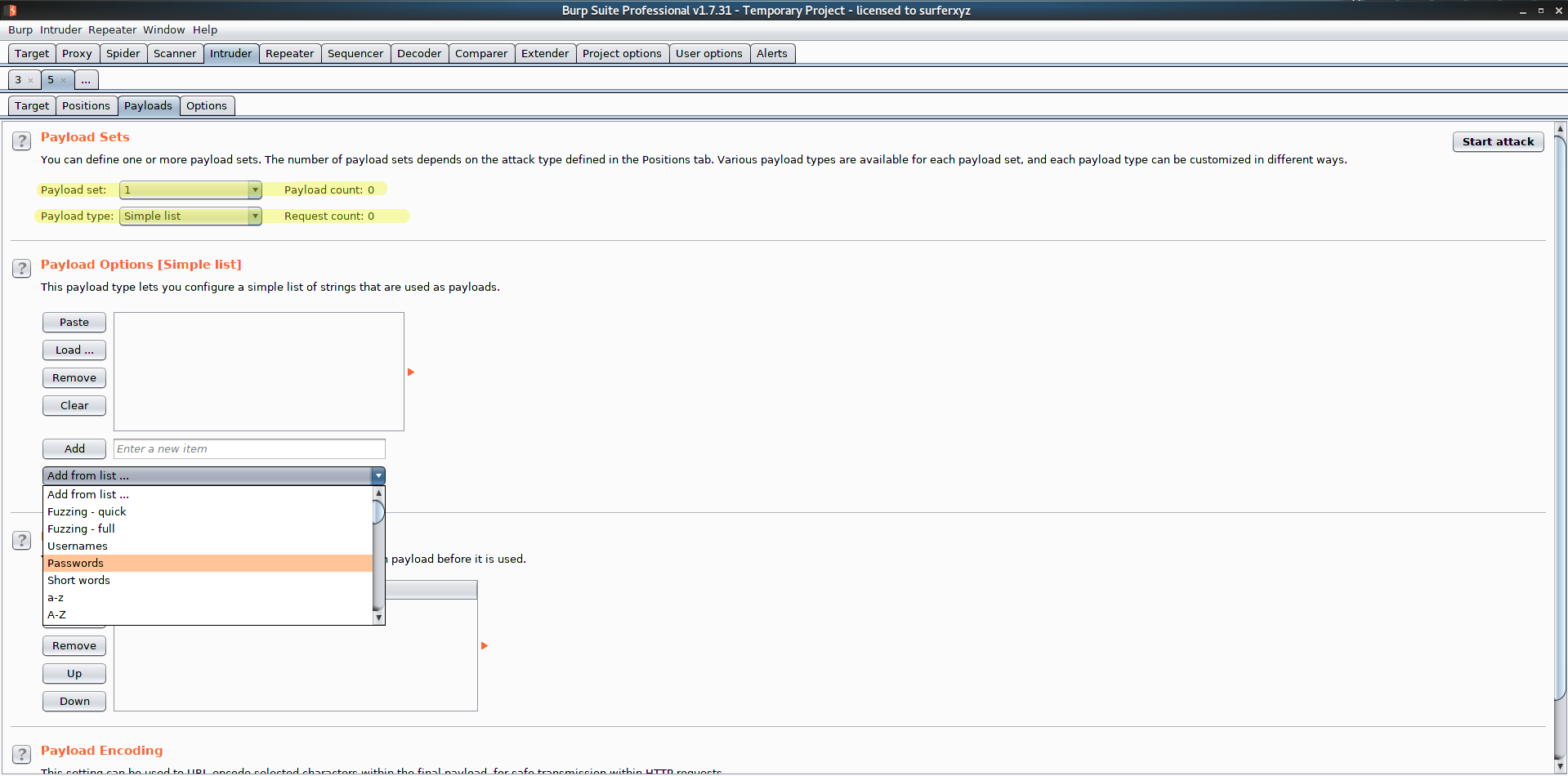Switch to the Spider tab
Image resolution: width=1568 pixels, height=776 pixels.
(x=123, y=53)
